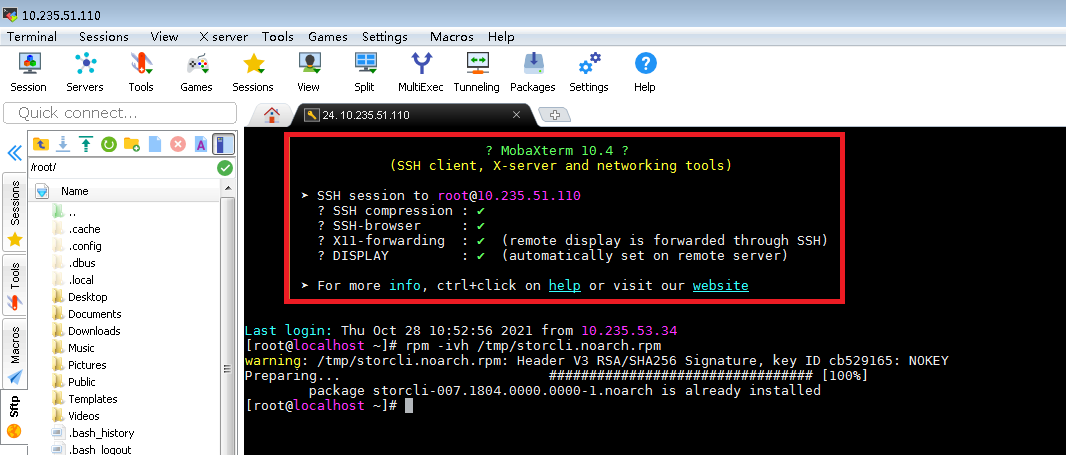Click the Quick connect input field
Viewport: 1066px width, 455px height.
tap(120, 113)
